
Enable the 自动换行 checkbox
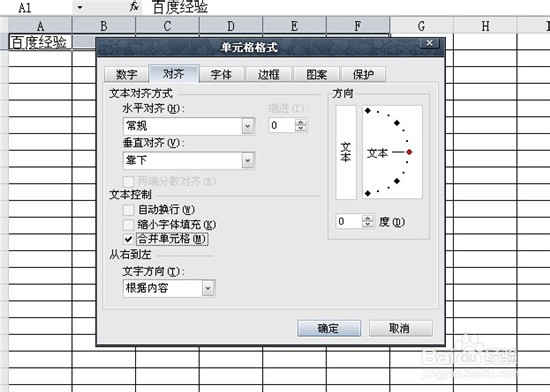128,210
